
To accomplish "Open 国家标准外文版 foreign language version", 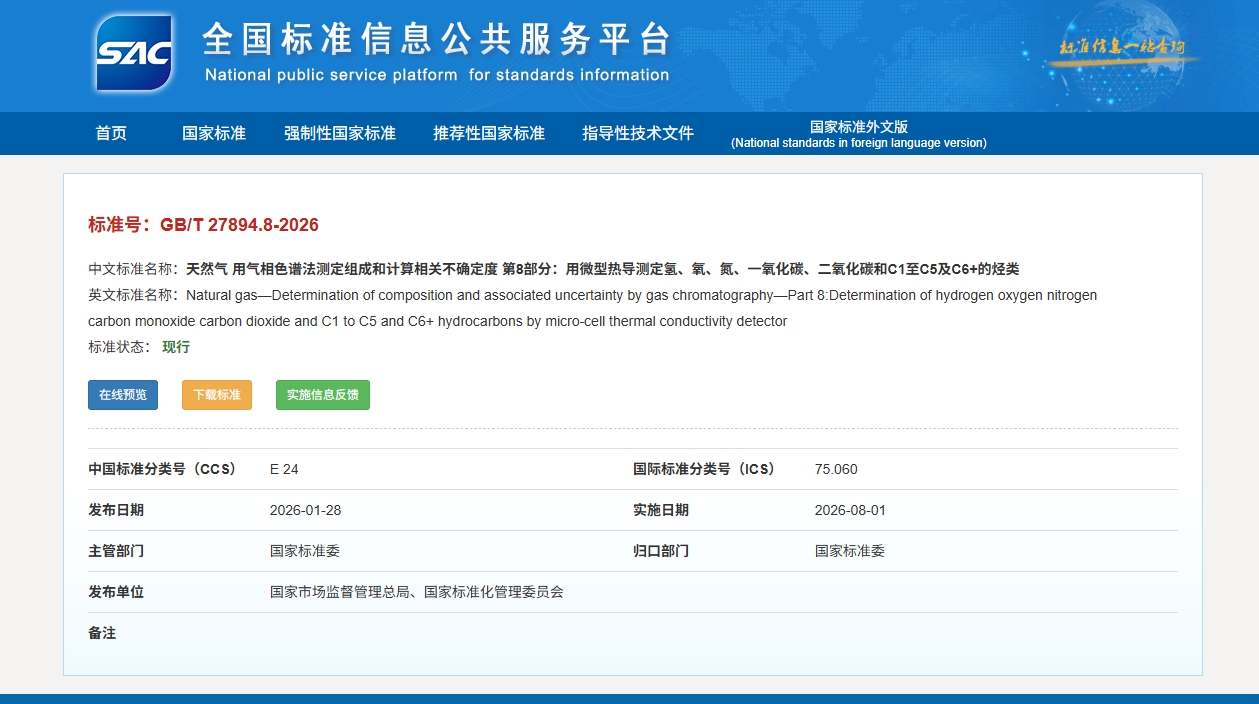I will pyautogui.click(x=859, y=134).
